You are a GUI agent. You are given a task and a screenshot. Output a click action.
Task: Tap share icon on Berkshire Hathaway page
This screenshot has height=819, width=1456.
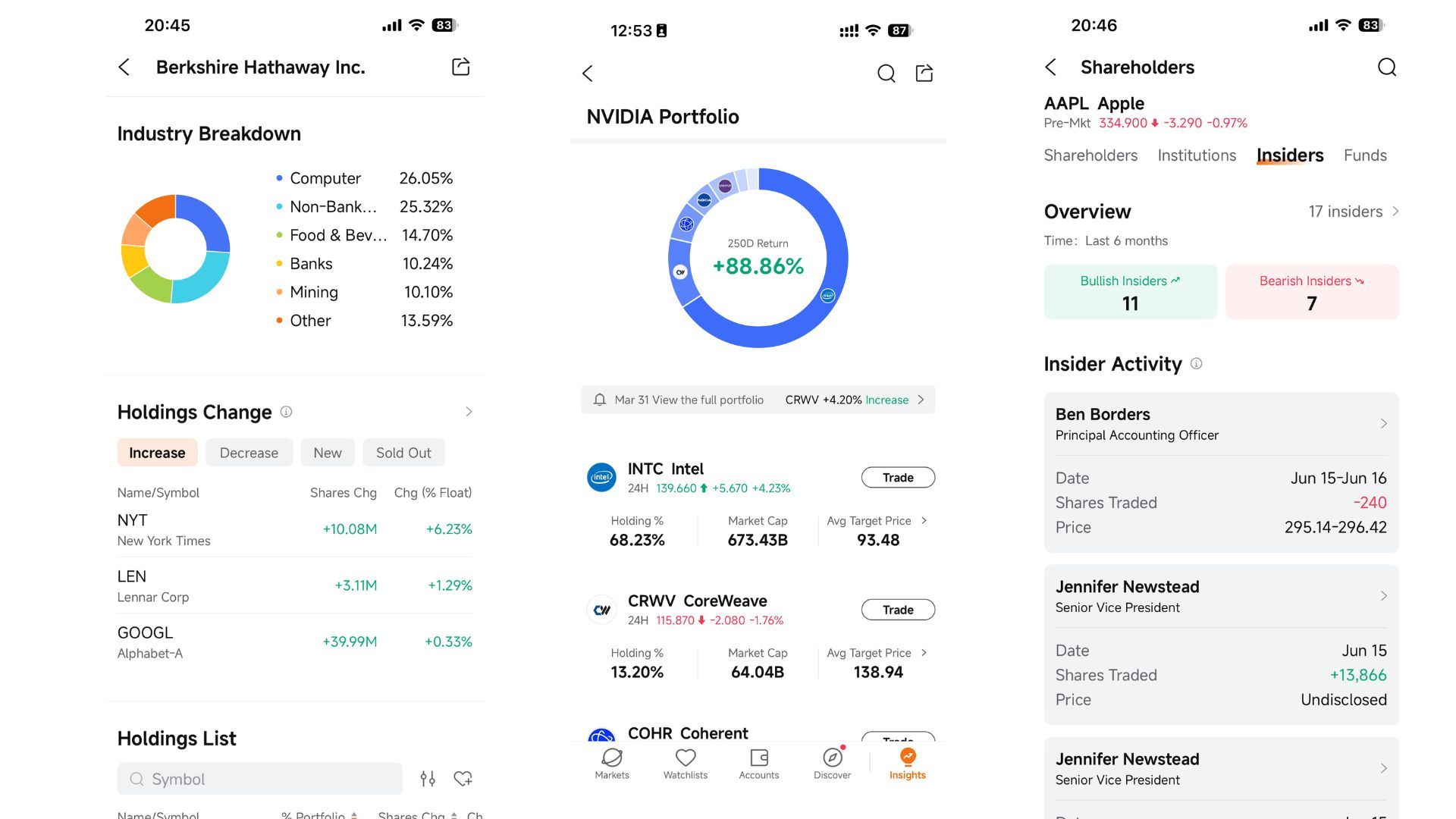click(x=460, y=67)
